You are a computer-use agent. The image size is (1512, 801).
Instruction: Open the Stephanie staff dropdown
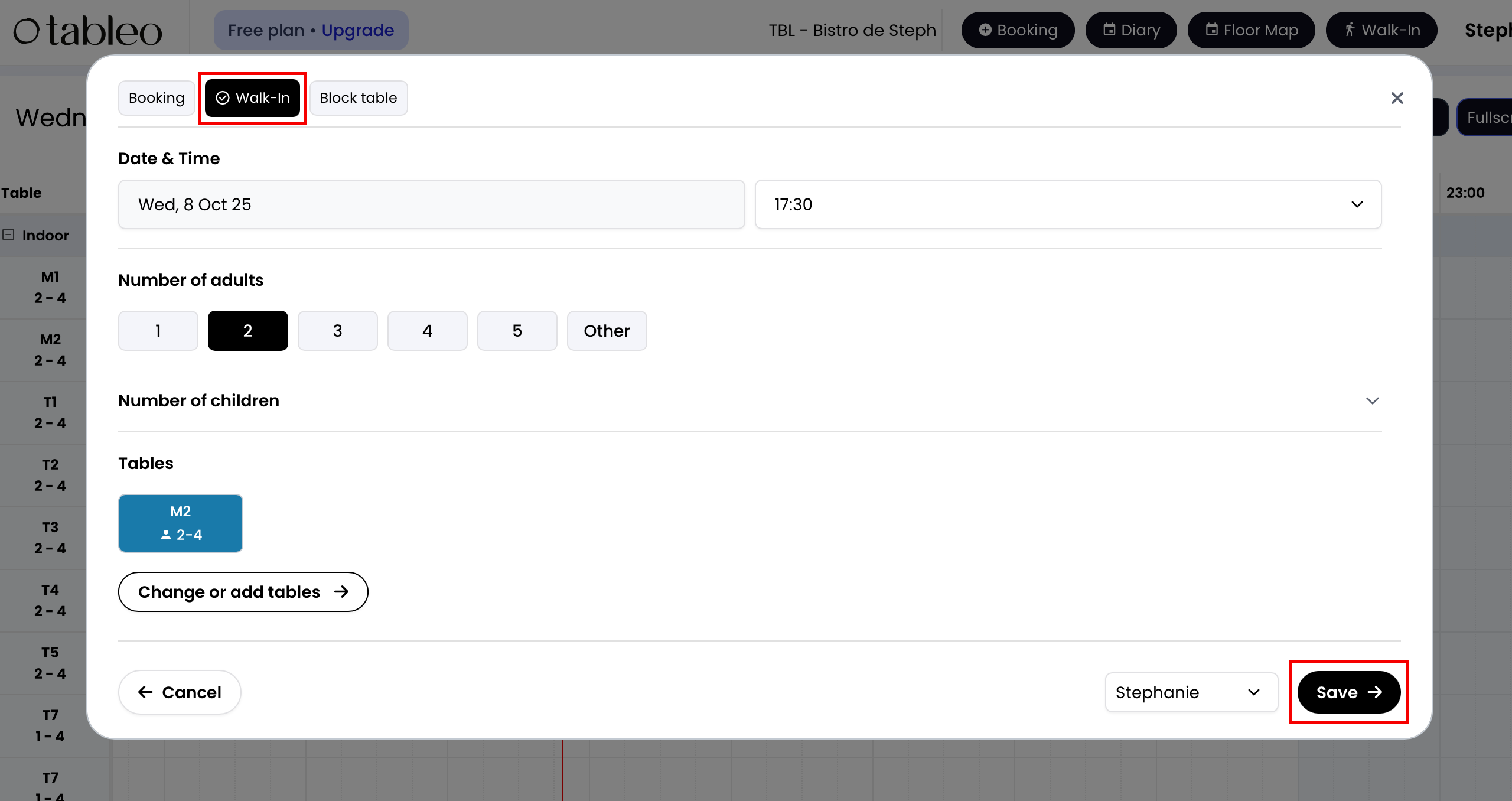click(x=1191, y=692)
